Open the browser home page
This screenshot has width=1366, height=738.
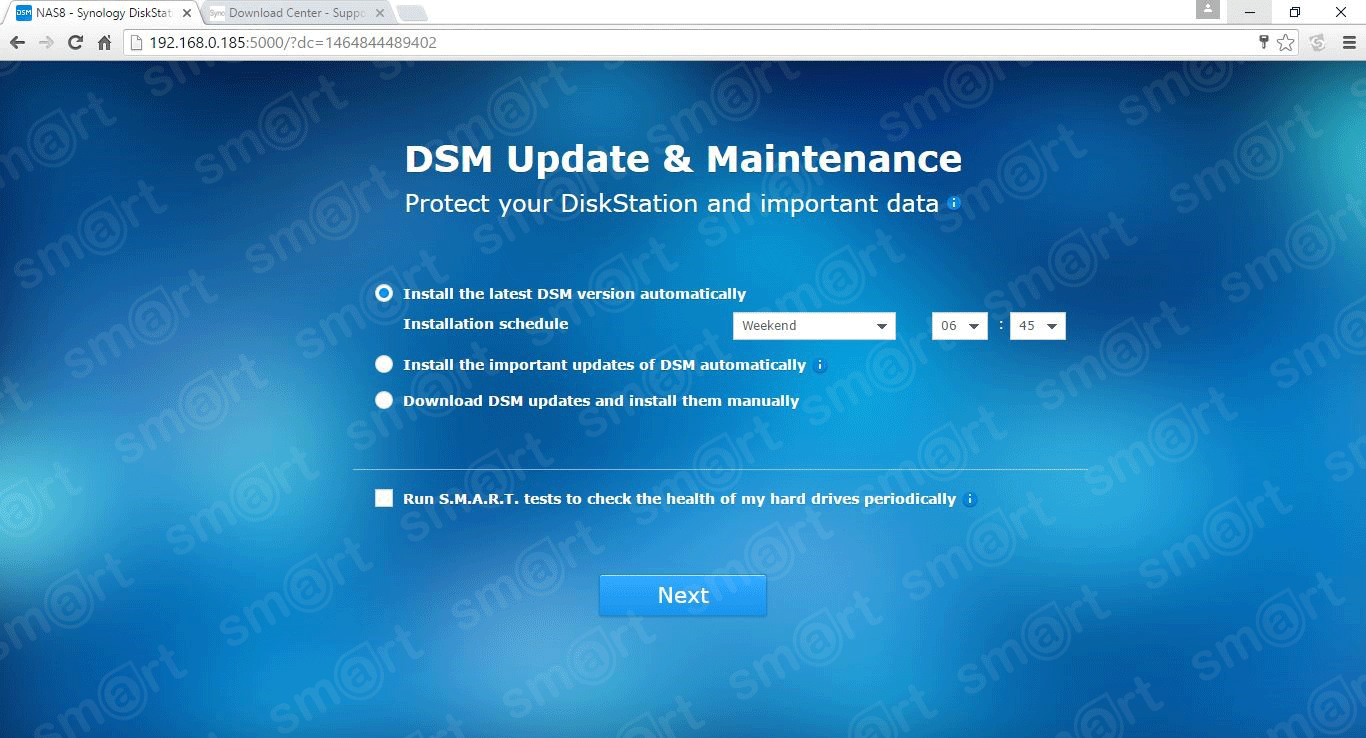coord(104,43)
